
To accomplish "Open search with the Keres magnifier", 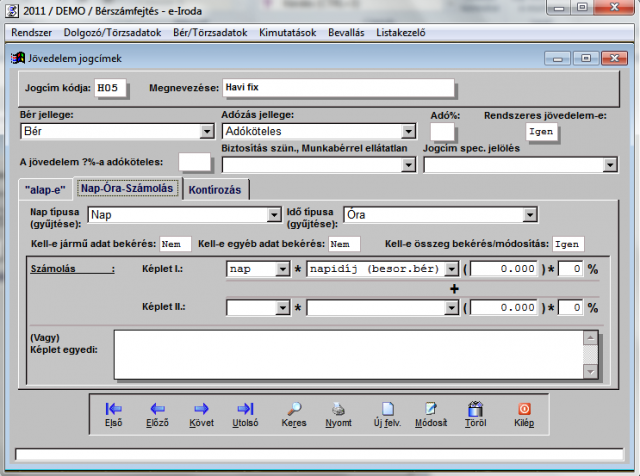I will click(x=294, y=414).
